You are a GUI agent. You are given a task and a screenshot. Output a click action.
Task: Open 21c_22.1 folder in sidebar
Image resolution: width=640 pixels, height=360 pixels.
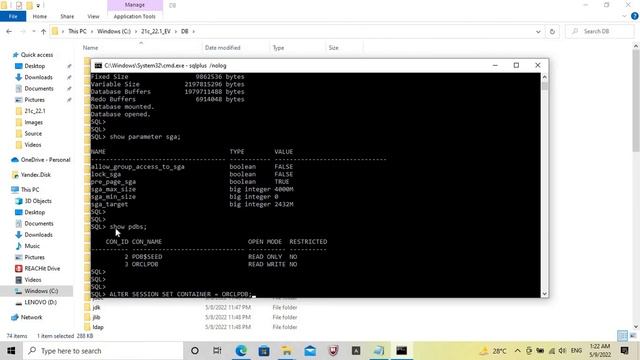click(35, 111)
